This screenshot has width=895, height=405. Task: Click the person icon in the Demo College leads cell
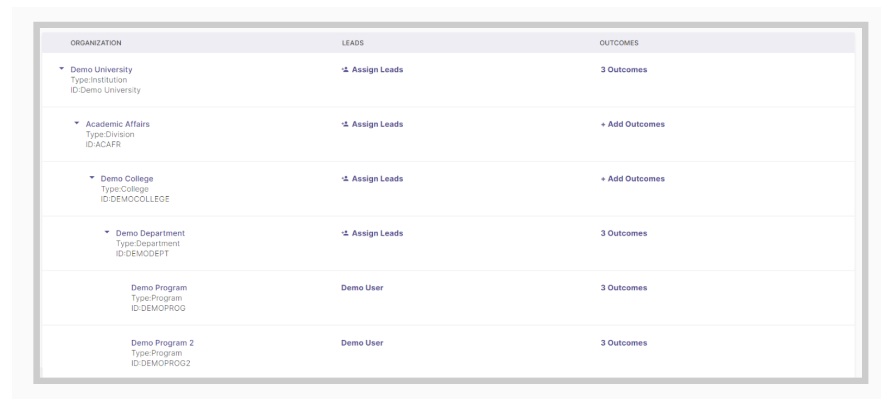345,179
